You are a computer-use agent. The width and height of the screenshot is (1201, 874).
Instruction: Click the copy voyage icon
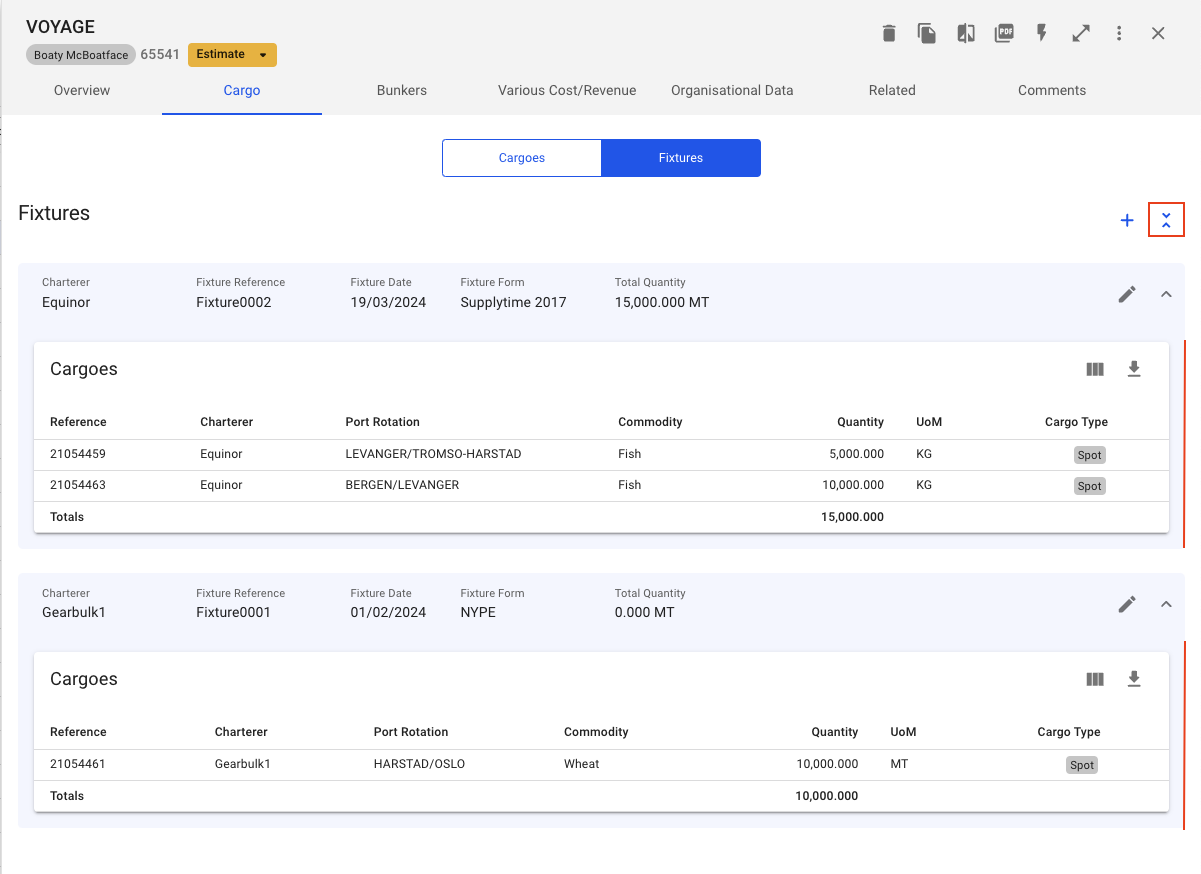coord(927,34)
